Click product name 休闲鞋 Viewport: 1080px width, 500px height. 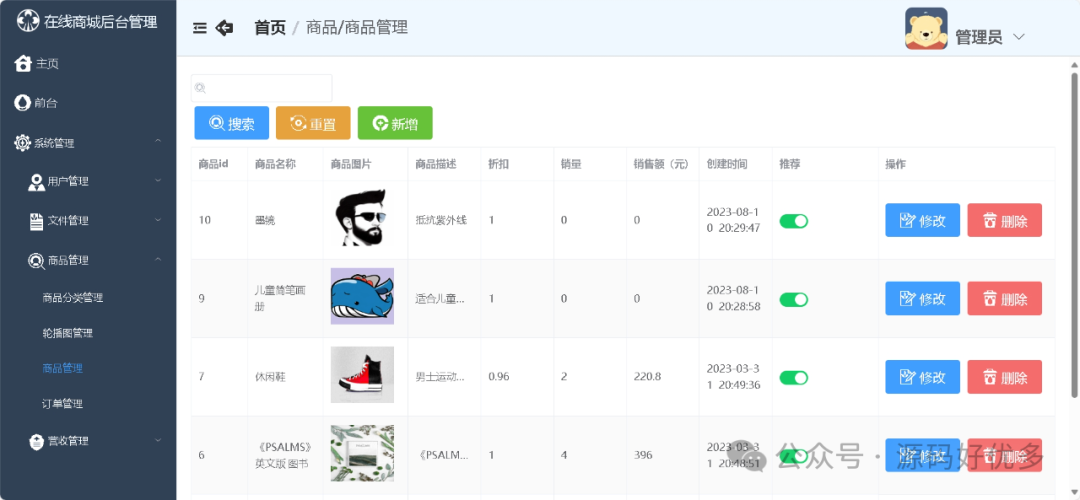click(270, 377)
